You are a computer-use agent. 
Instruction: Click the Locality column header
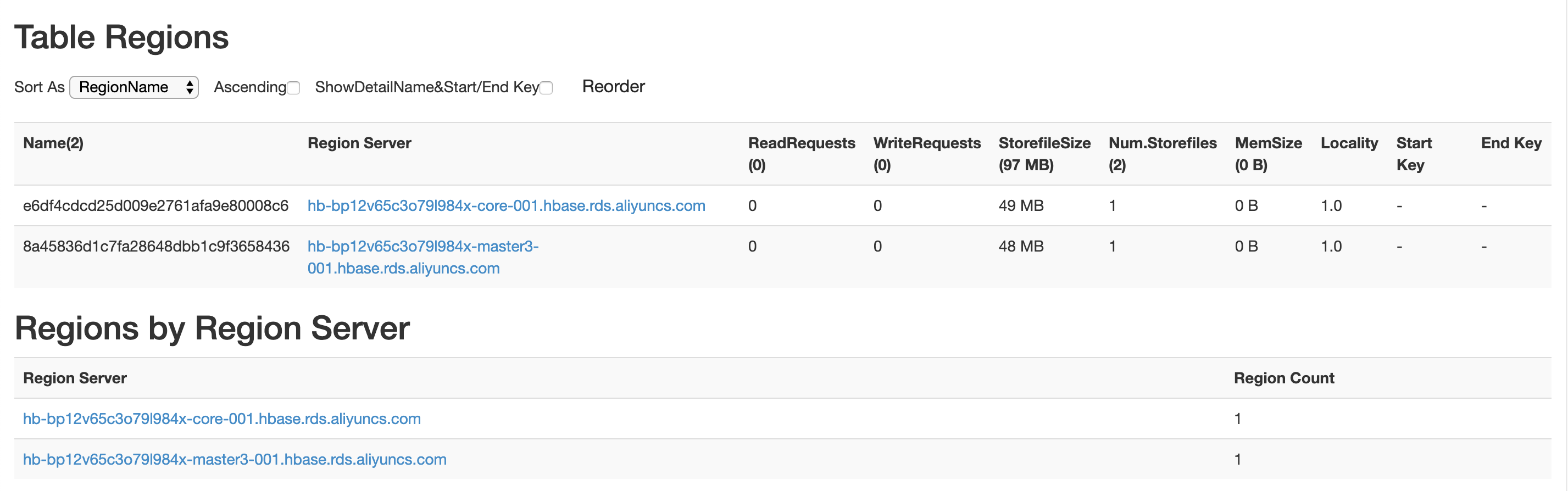(1349, 143)
